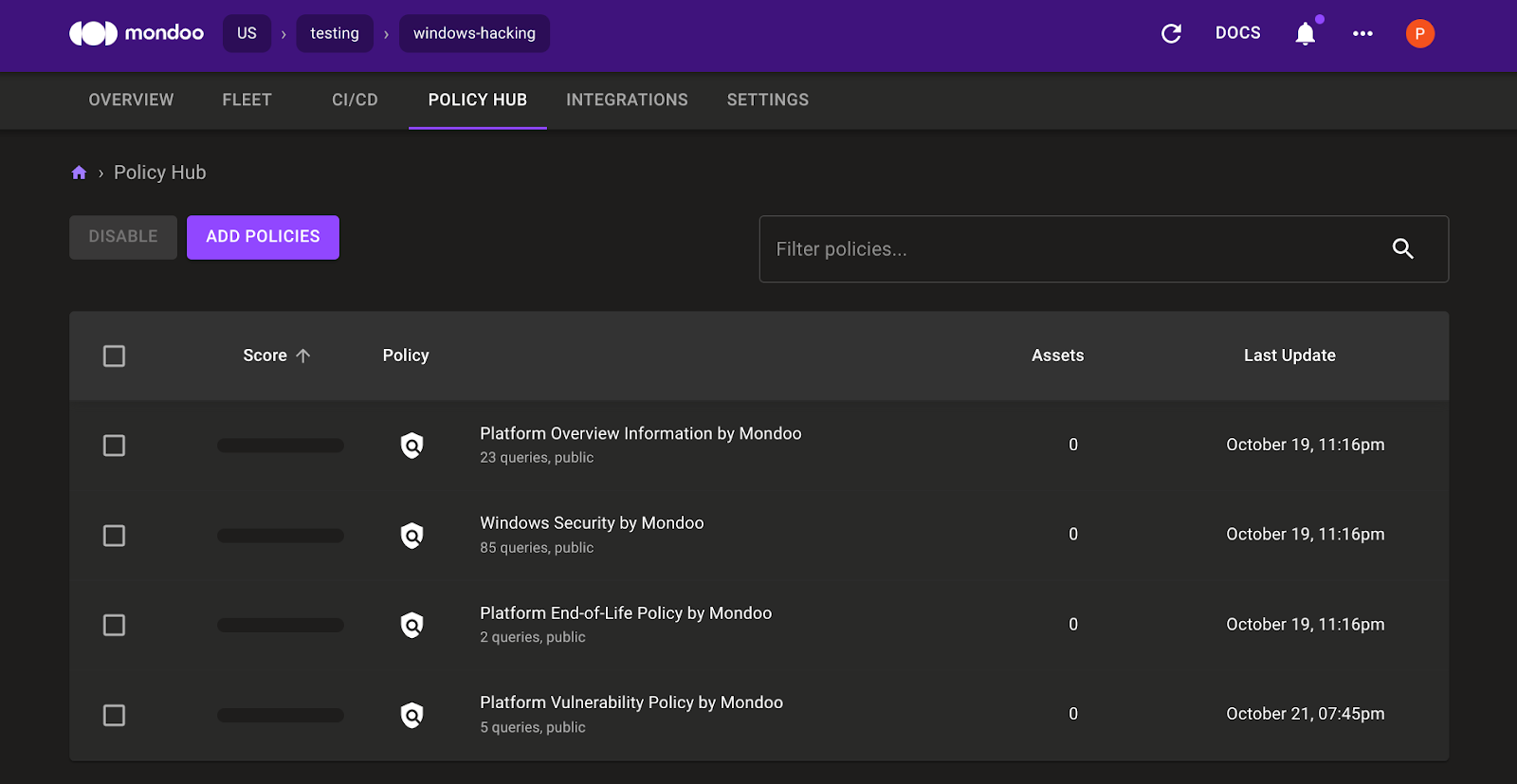Screen dimensions: 1517x784
Task: Switch to the Fleet tab
Action: coord(247,100)
